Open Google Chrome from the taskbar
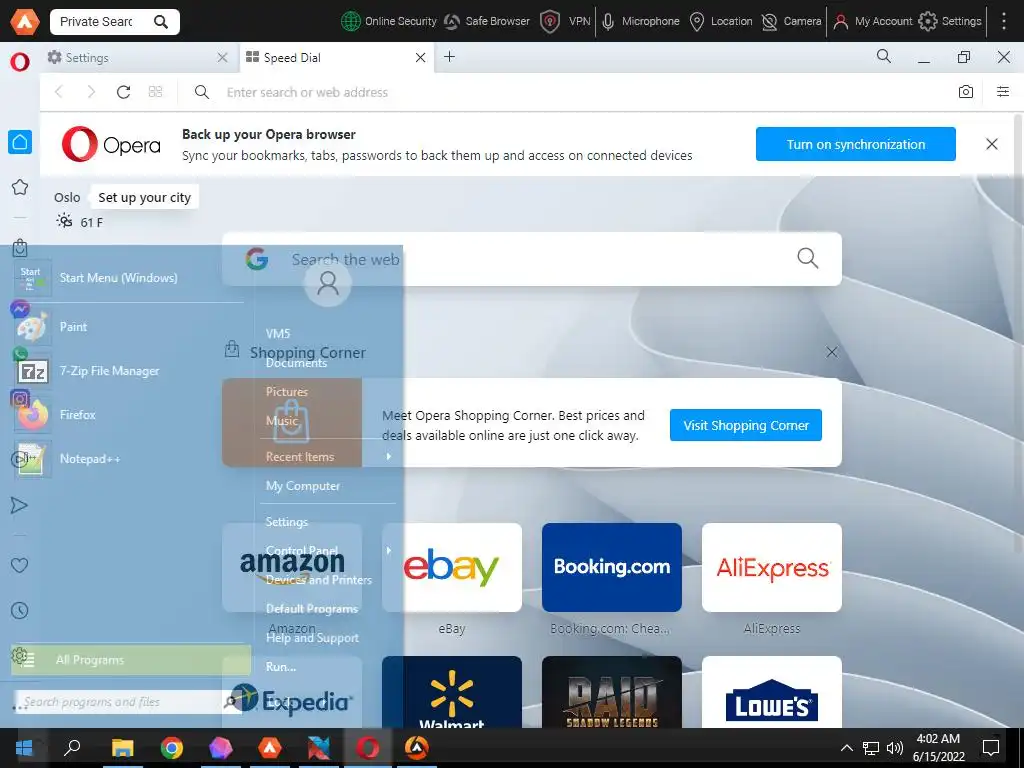The height and width of the screenshot is (768, 1024). [172, 748]
